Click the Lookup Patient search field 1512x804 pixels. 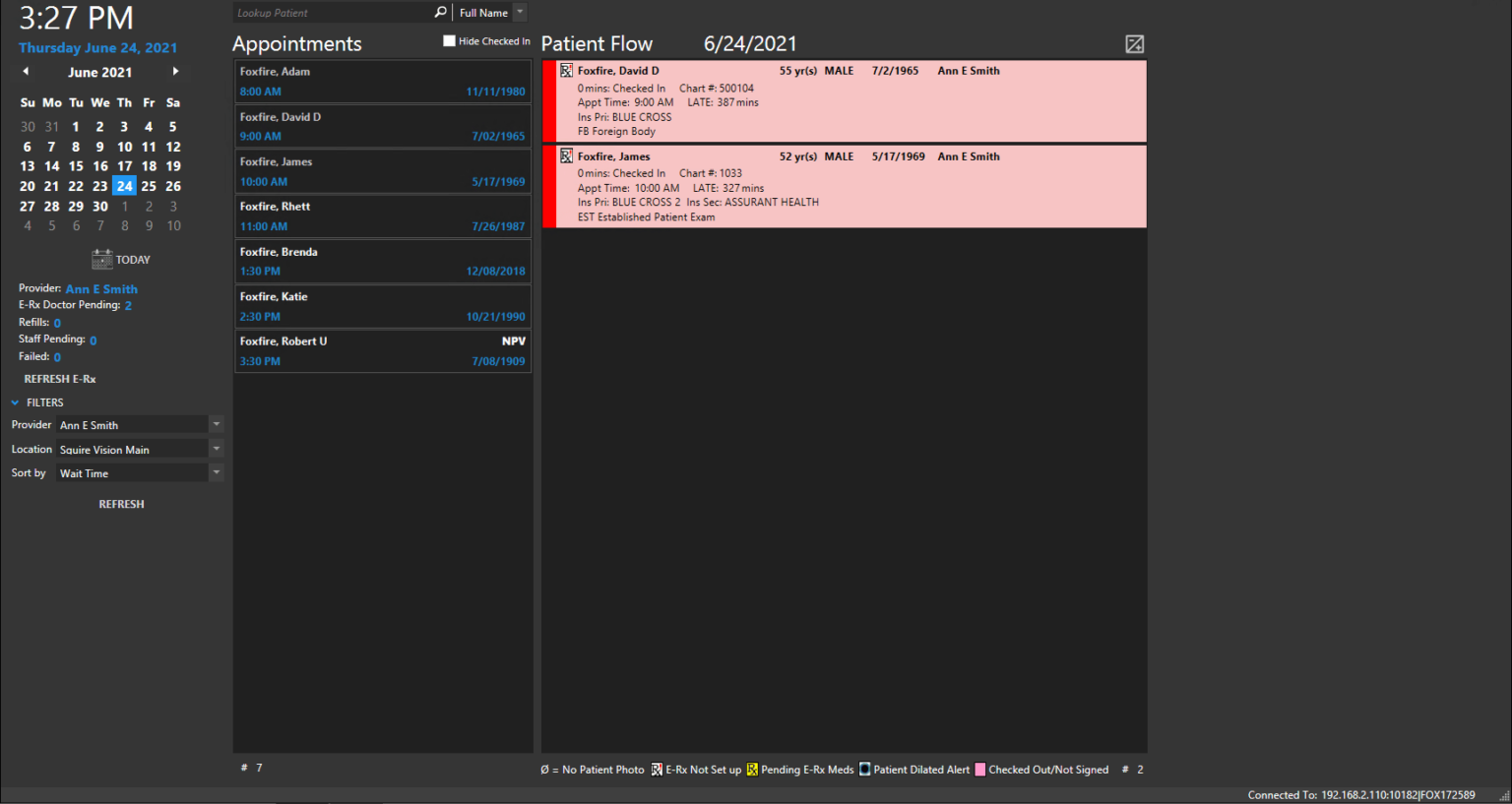pos(334,13)
